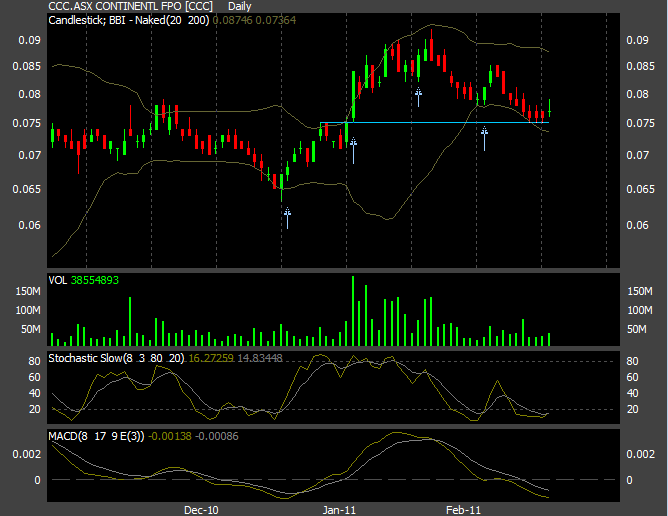Click the MACD signal value -0.00086
This screenshot has height=516, width=668.
pos(216,436)
